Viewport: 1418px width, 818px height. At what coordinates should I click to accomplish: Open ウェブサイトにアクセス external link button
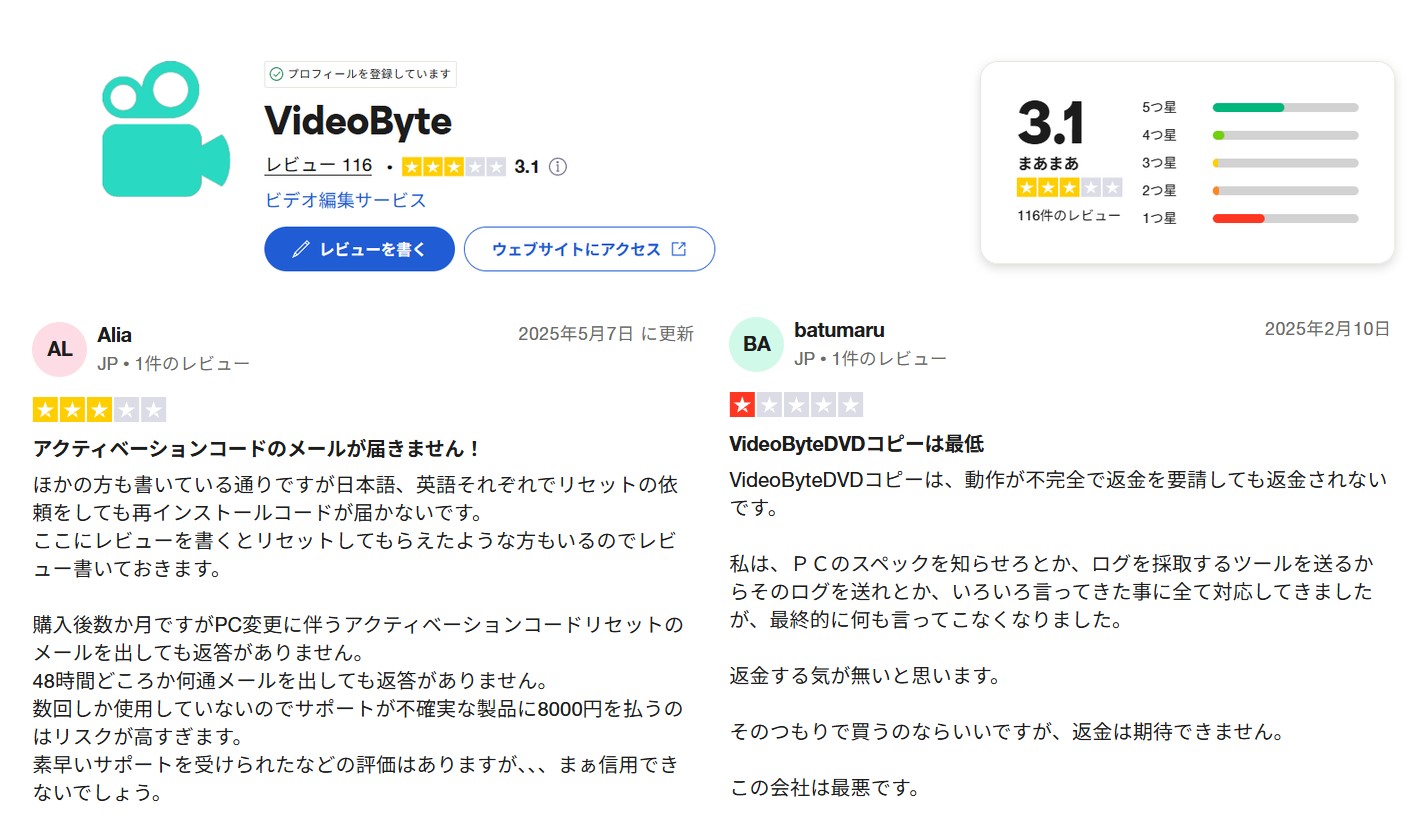pyautogui.click(x=589, y=249)
